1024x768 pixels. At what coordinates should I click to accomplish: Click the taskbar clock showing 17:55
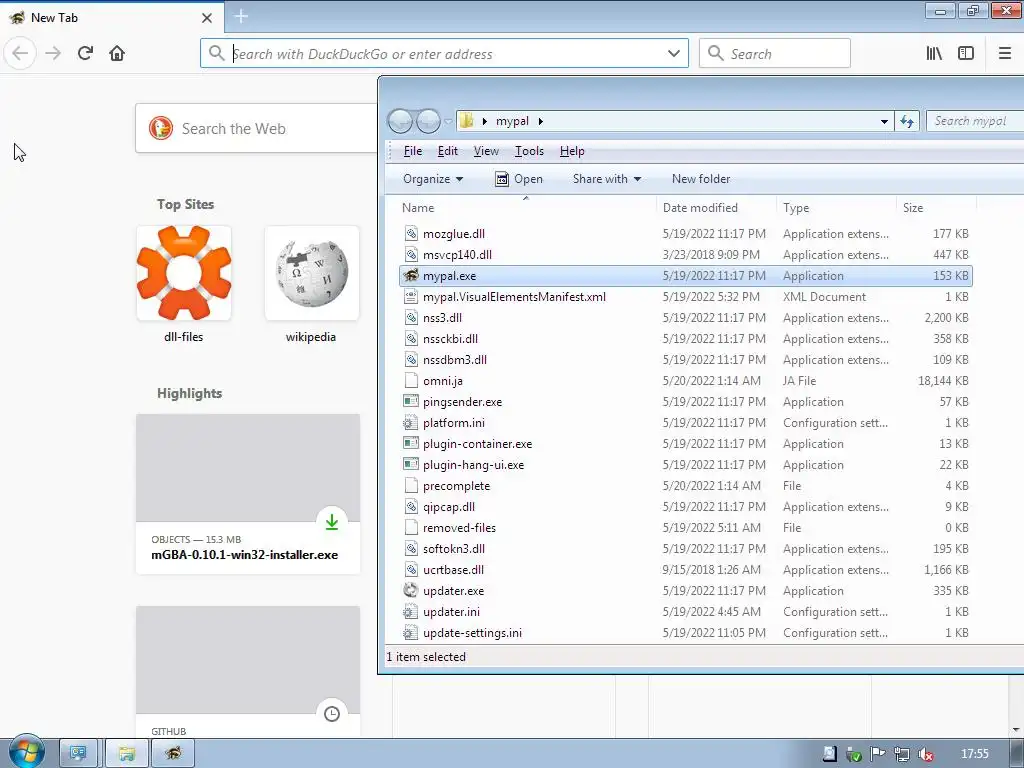[x=975, y=754]
